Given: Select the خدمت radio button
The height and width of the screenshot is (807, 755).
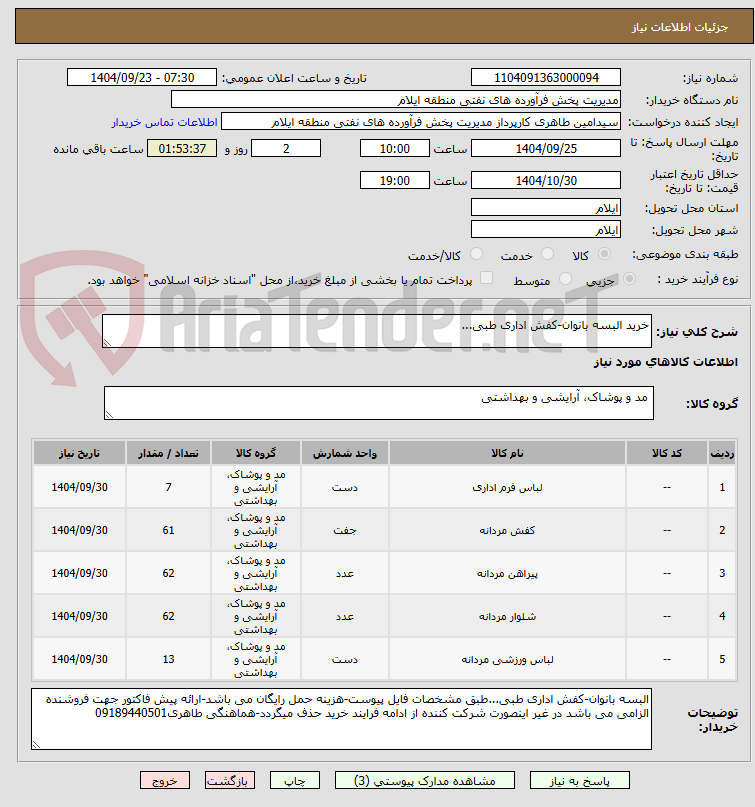Looking at the screenshot, I should [548, 254].
